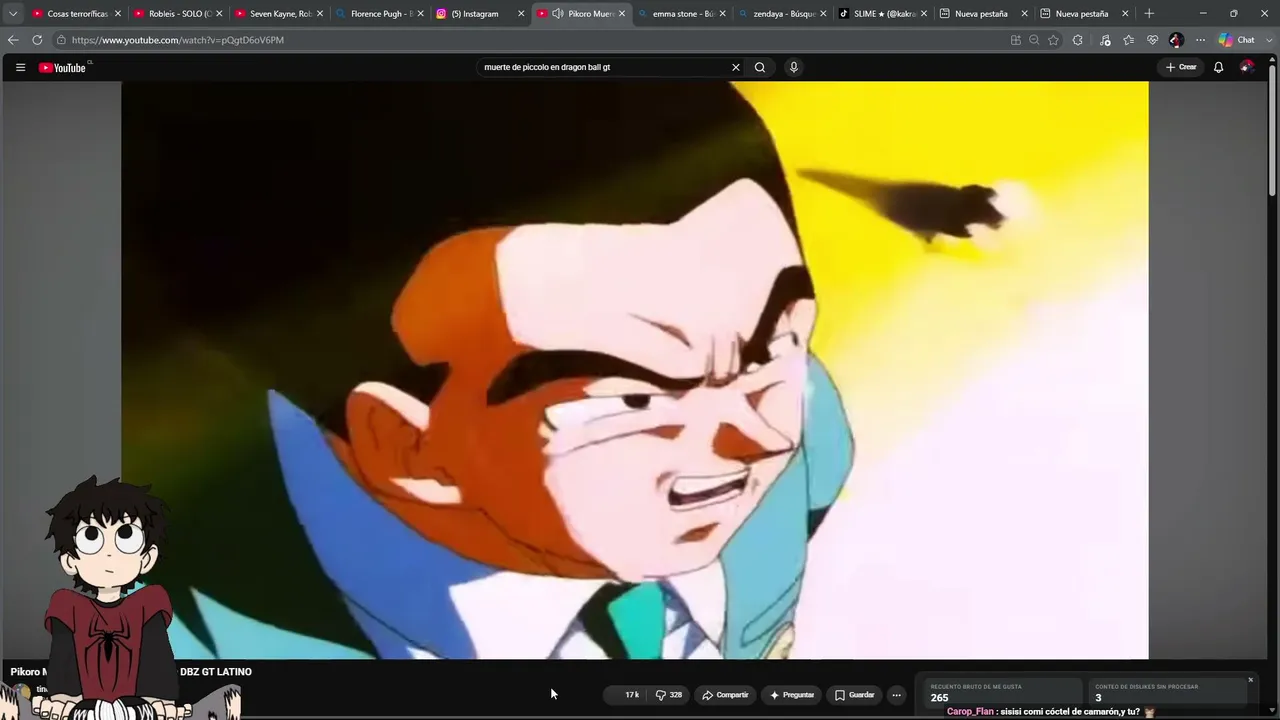Switch to the Florence Pugh tab
Viewport: 1280px width, 720px height.
pos(380,14)
